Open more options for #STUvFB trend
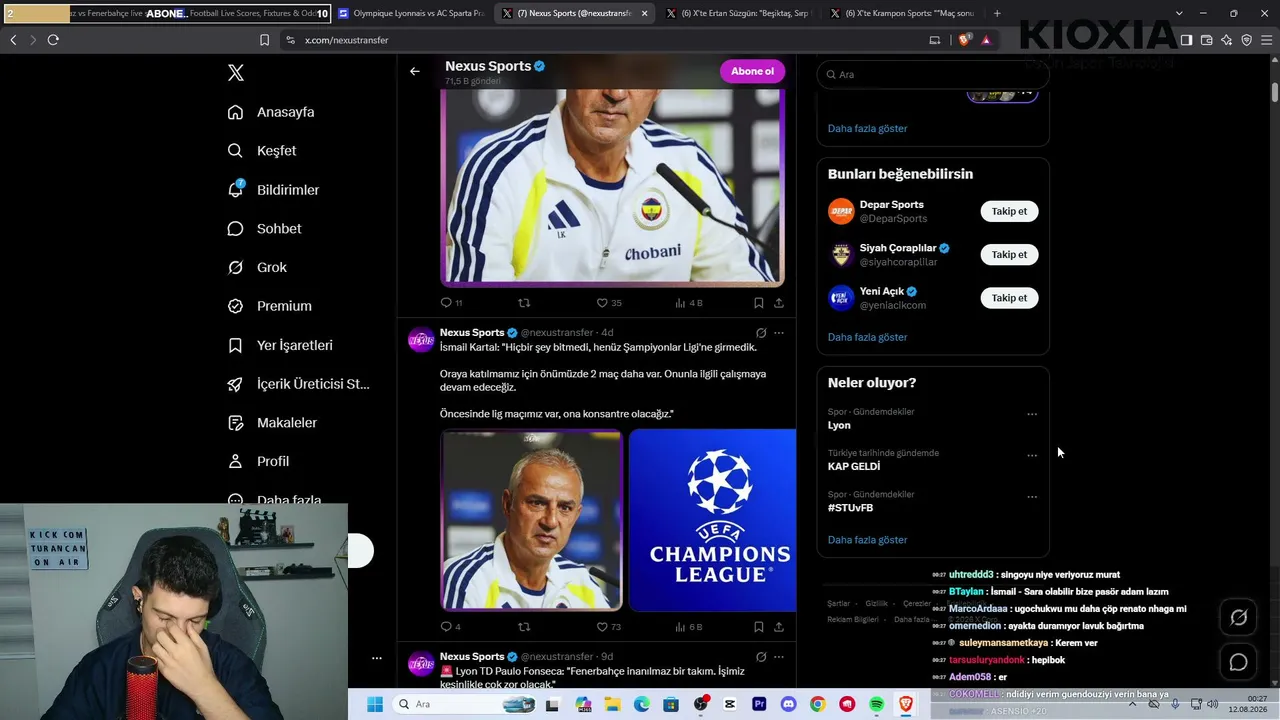 tap(1032, 496)
